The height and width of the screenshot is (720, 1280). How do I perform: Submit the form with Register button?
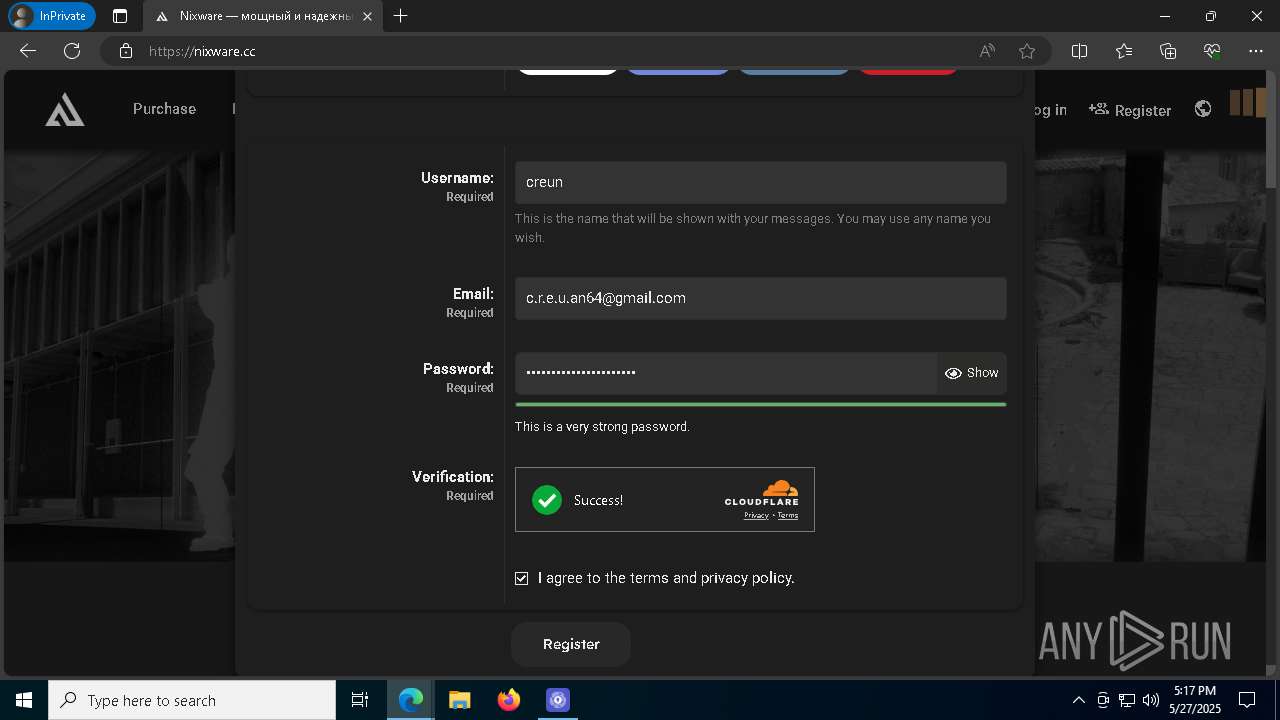571,645
